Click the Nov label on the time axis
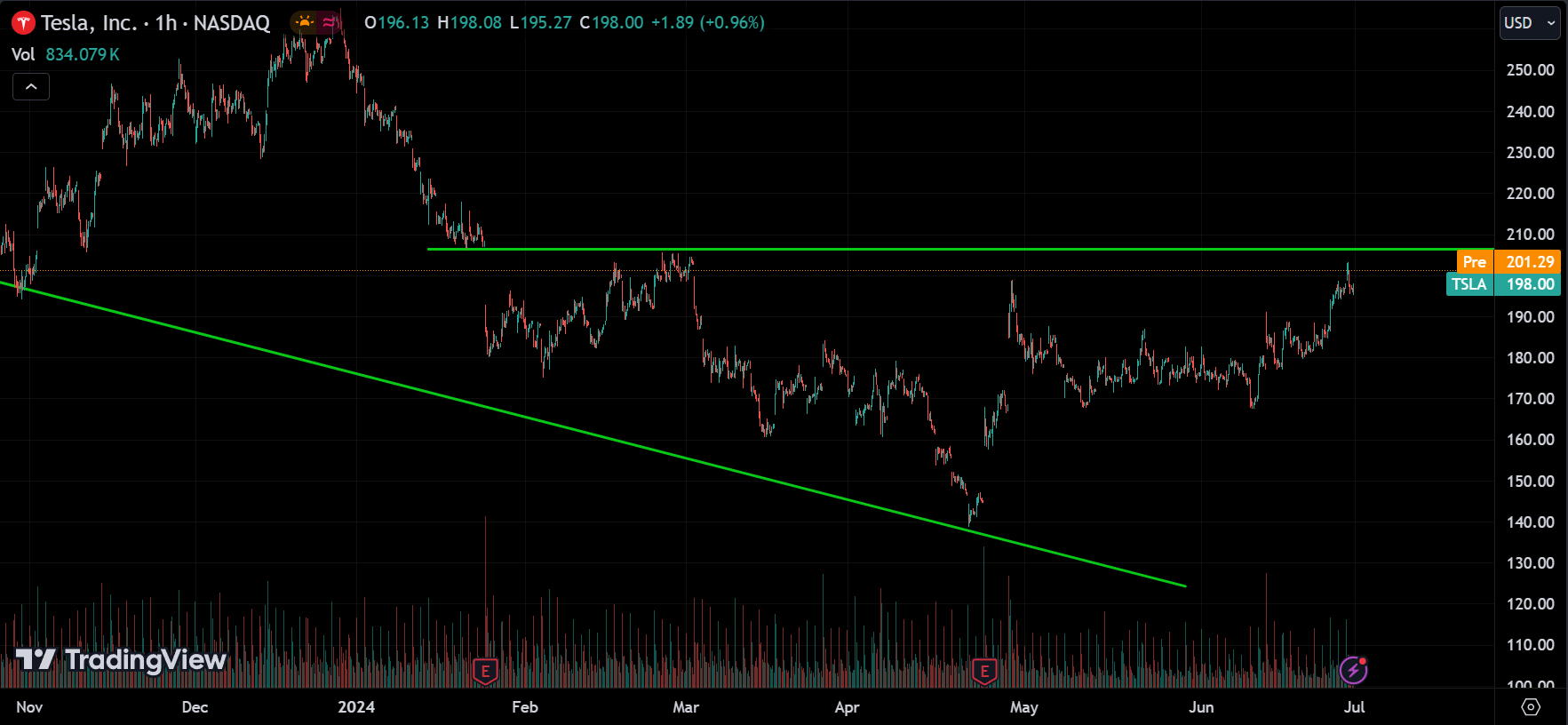1568x725 pixels. coord(29,707)
